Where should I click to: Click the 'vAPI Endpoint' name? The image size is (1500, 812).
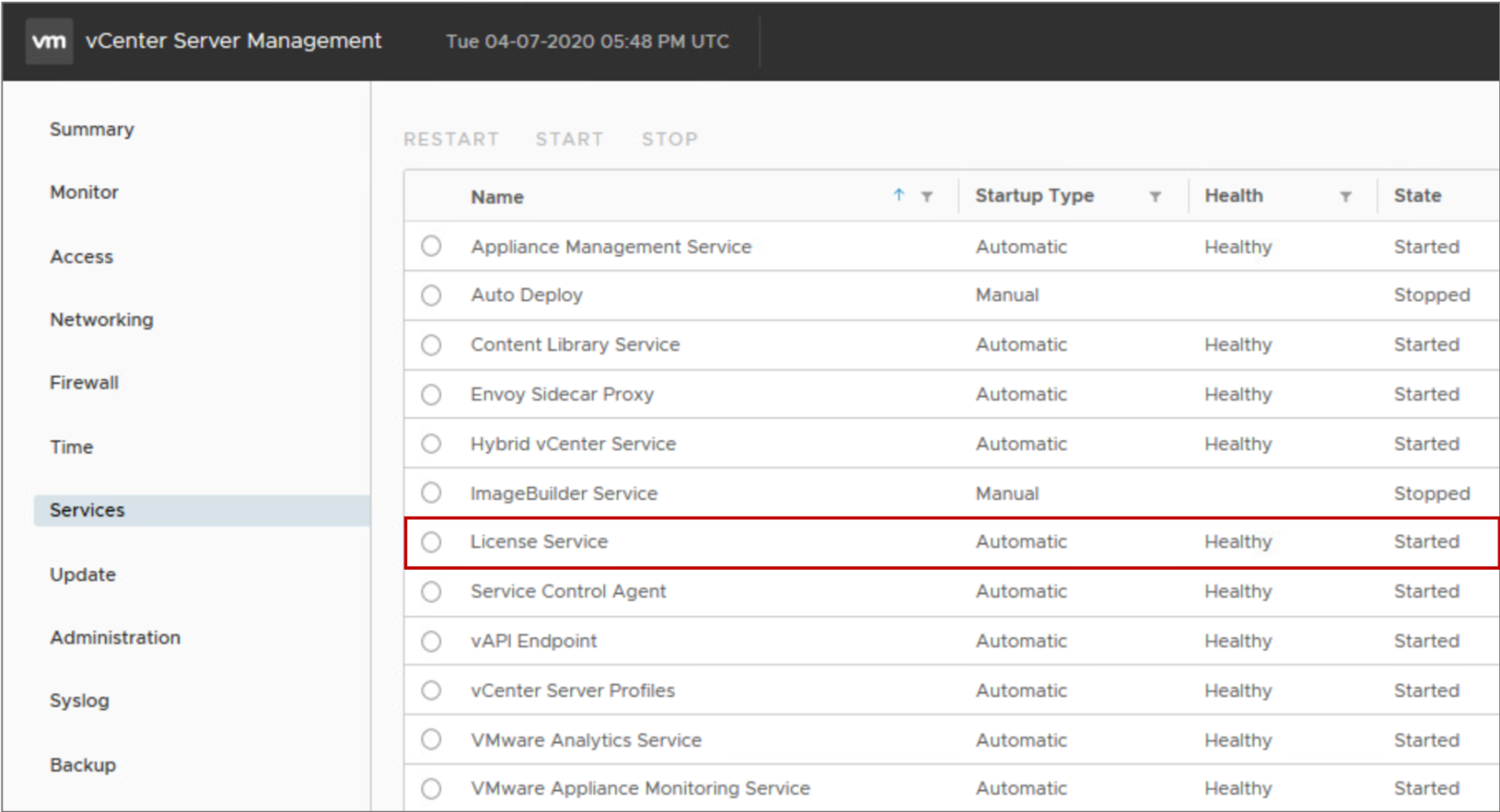[x=533, y=641]
